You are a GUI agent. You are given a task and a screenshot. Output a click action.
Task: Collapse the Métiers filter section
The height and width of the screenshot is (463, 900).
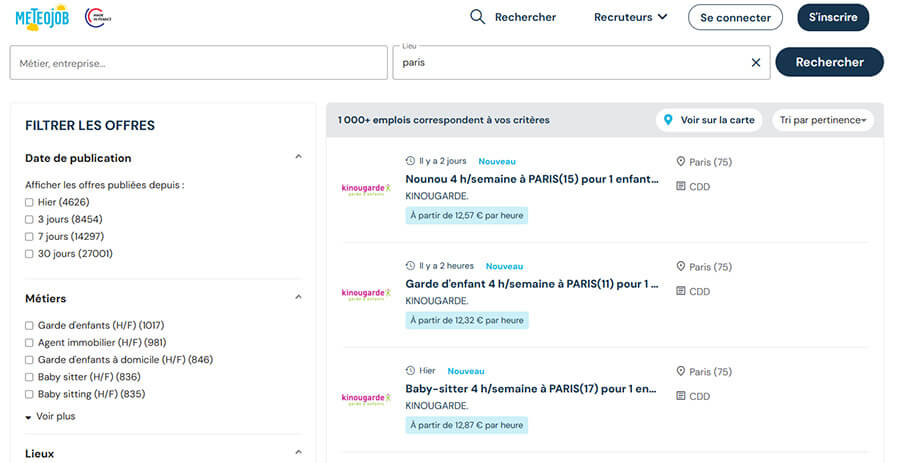pyautogui.click(x=298, y=298)
